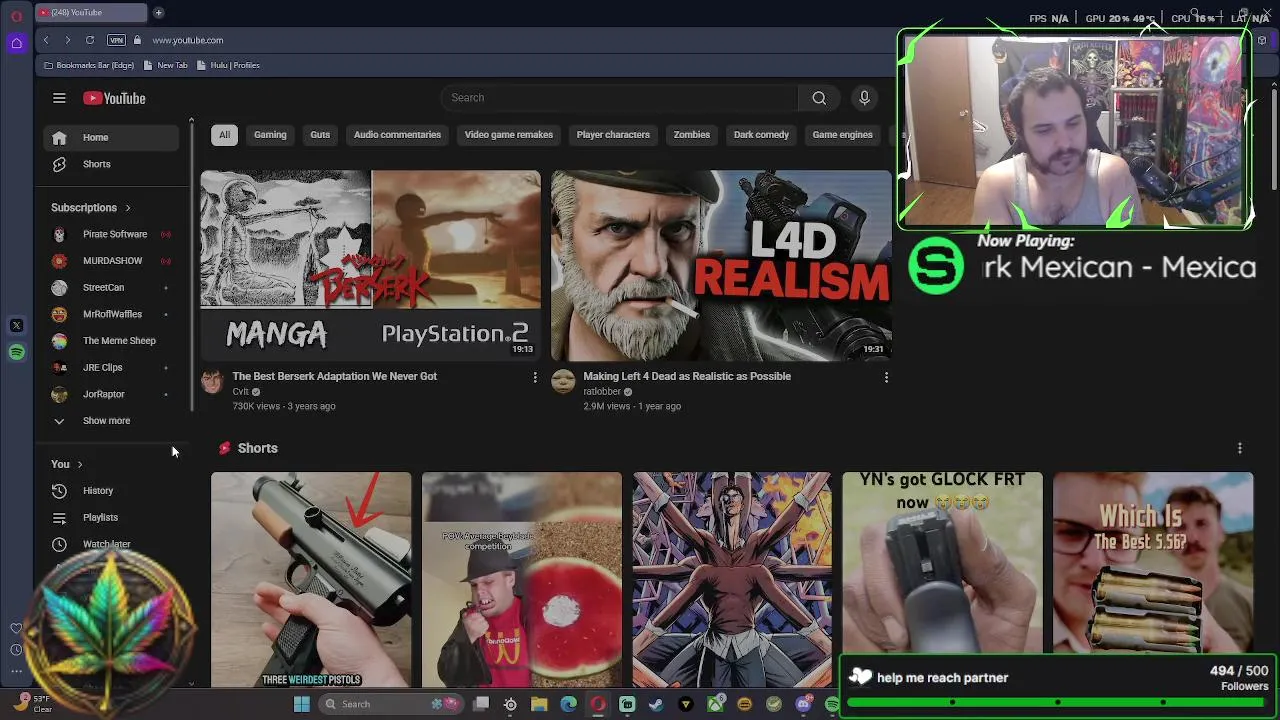
Task: Open Task View from the taskbar
Action: click(481, 704)
